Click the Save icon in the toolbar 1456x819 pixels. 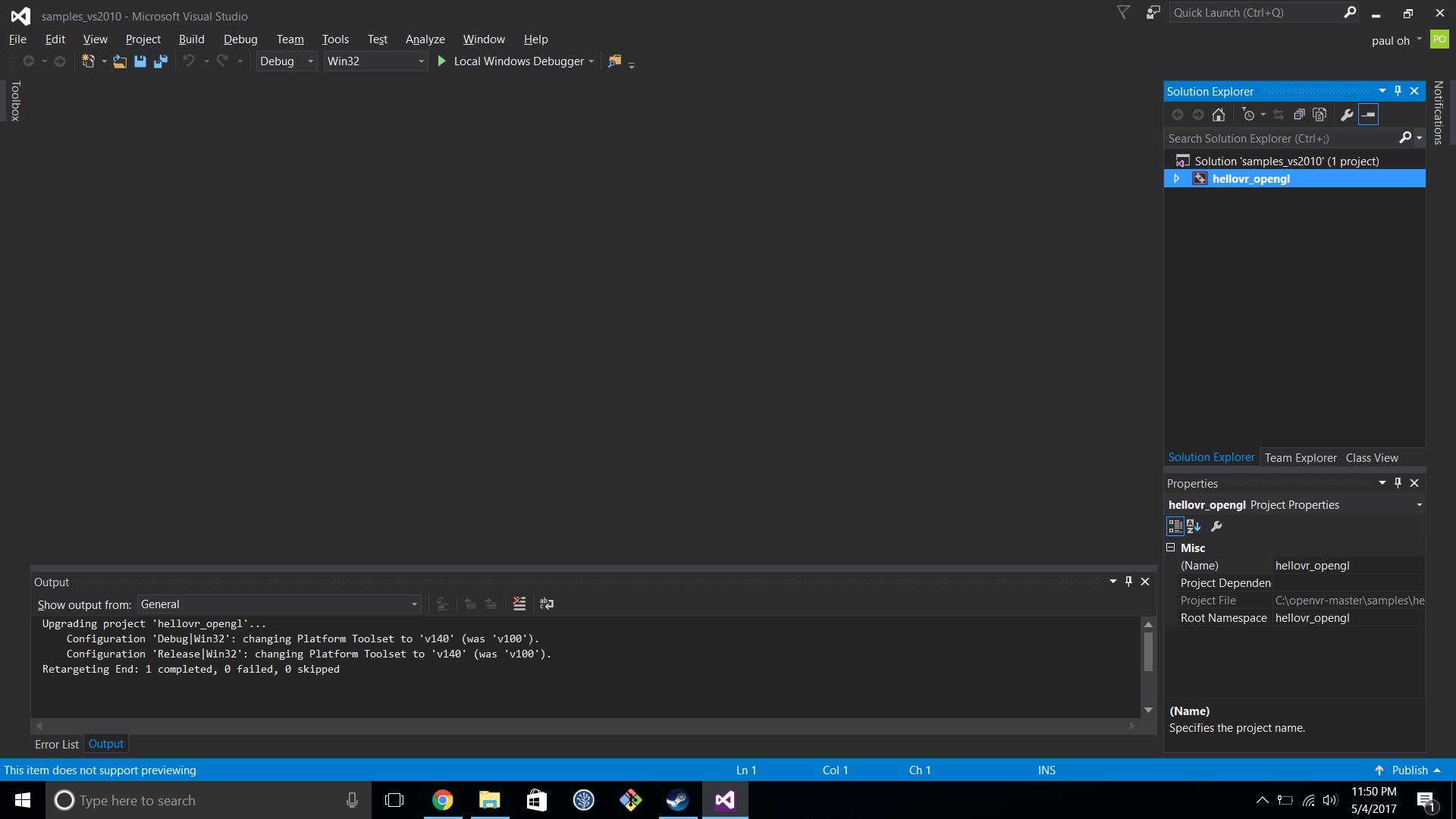(140, 61)
